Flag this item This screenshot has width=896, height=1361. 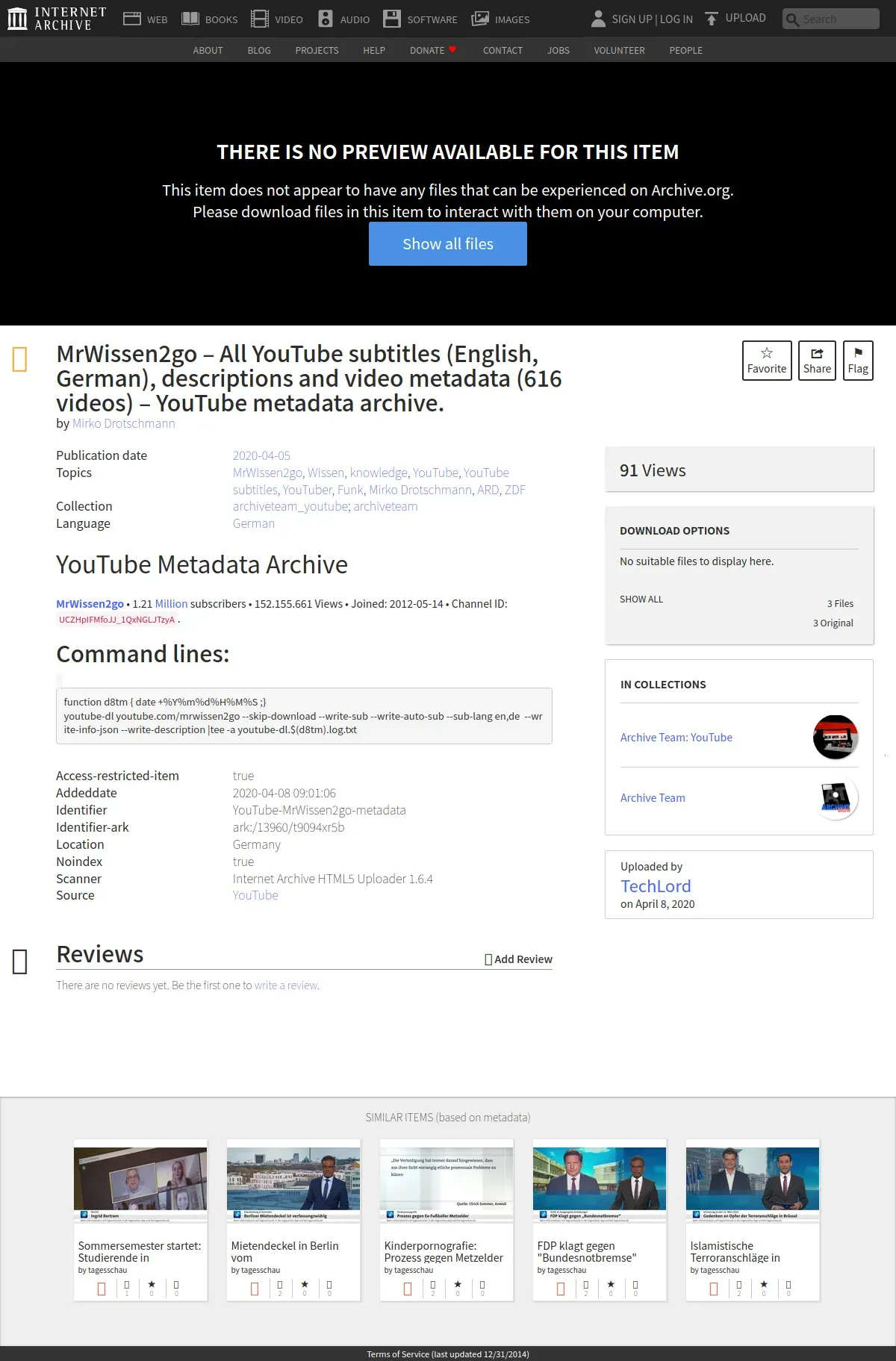click(x=858, y=361)
